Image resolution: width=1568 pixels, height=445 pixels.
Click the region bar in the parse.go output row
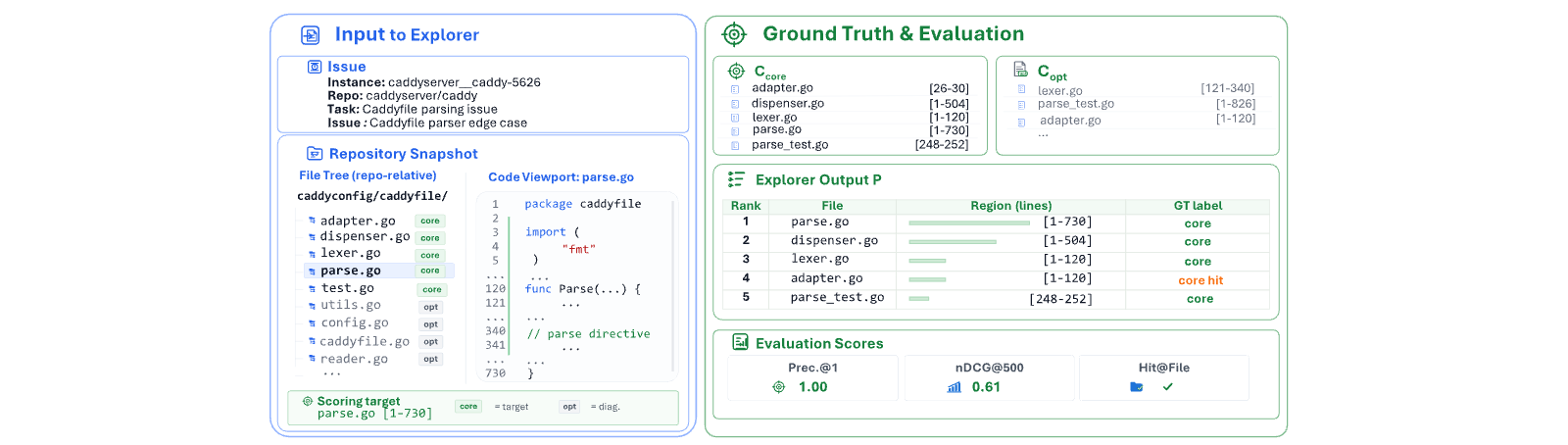[968, 223]
